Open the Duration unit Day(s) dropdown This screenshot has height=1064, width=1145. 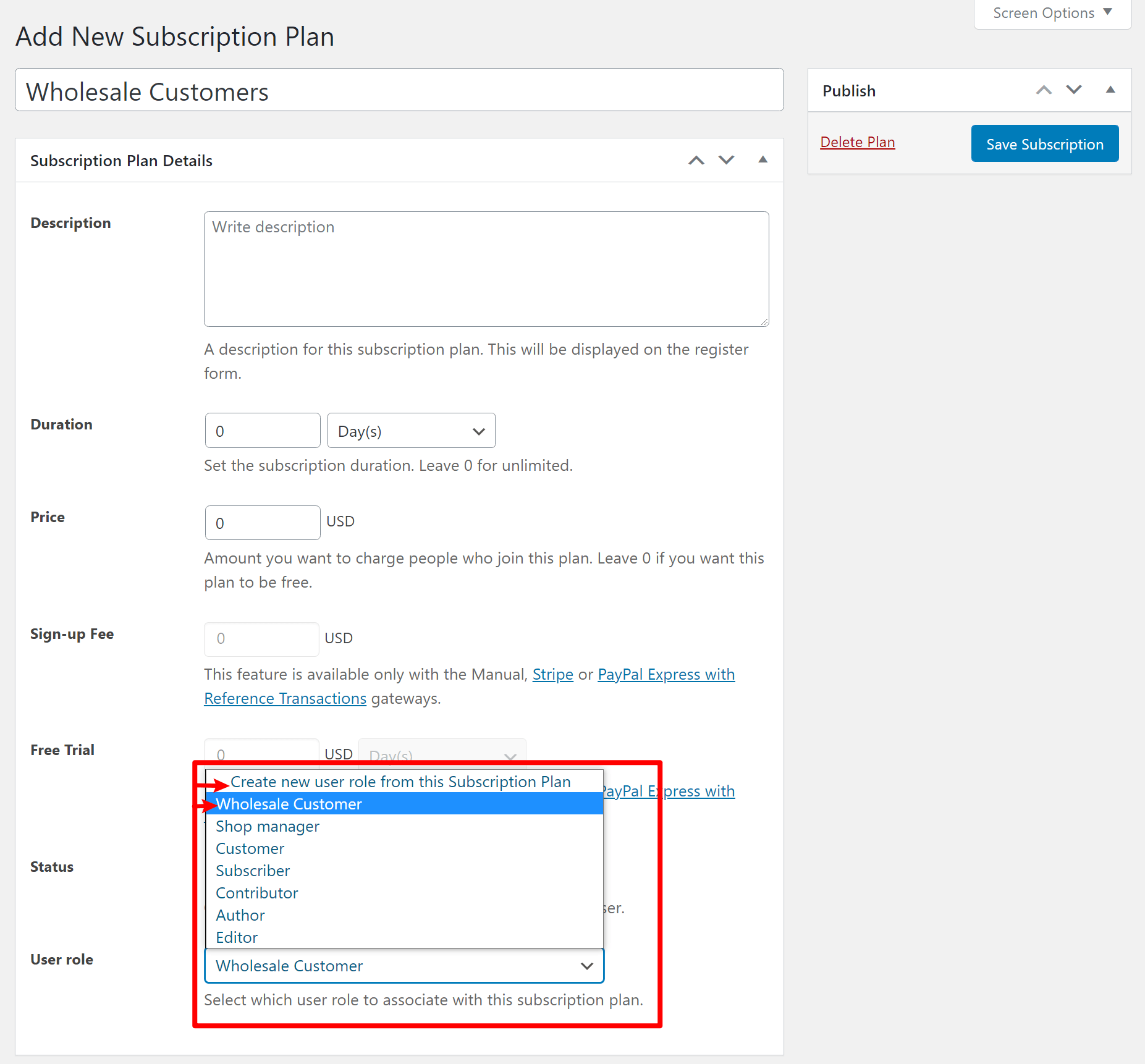pyautogui.click(x=411, y=431)
